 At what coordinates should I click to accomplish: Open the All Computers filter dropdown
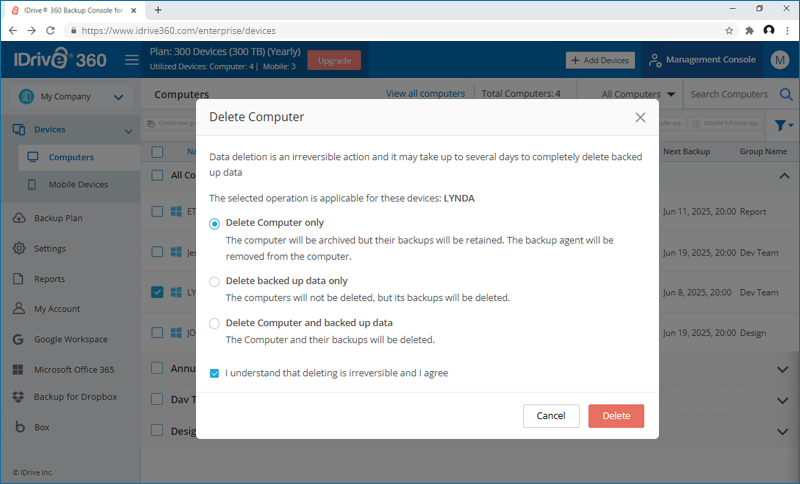tap(638, 94)
